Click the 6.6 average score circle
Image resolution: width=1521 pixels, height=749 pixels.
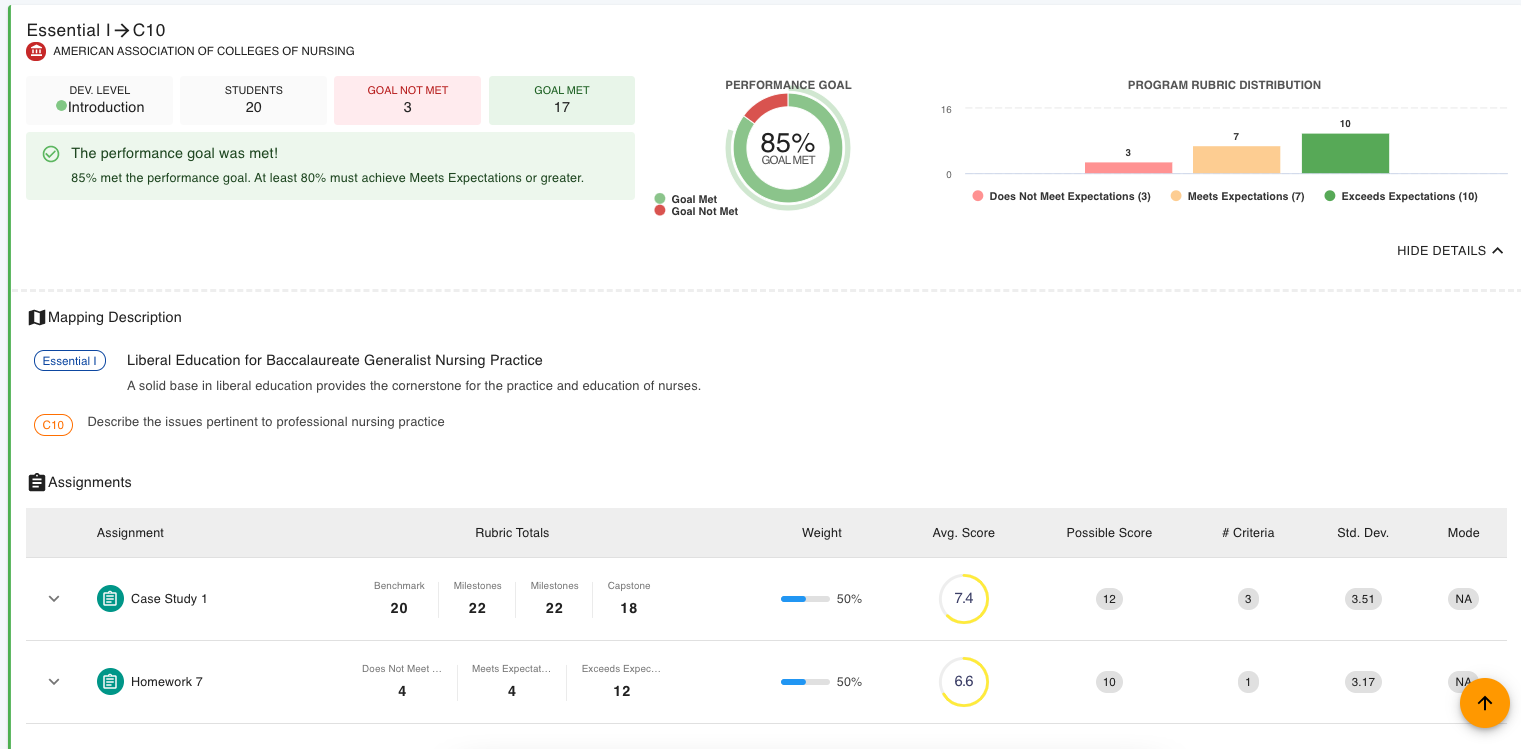(x=964, y=682)
